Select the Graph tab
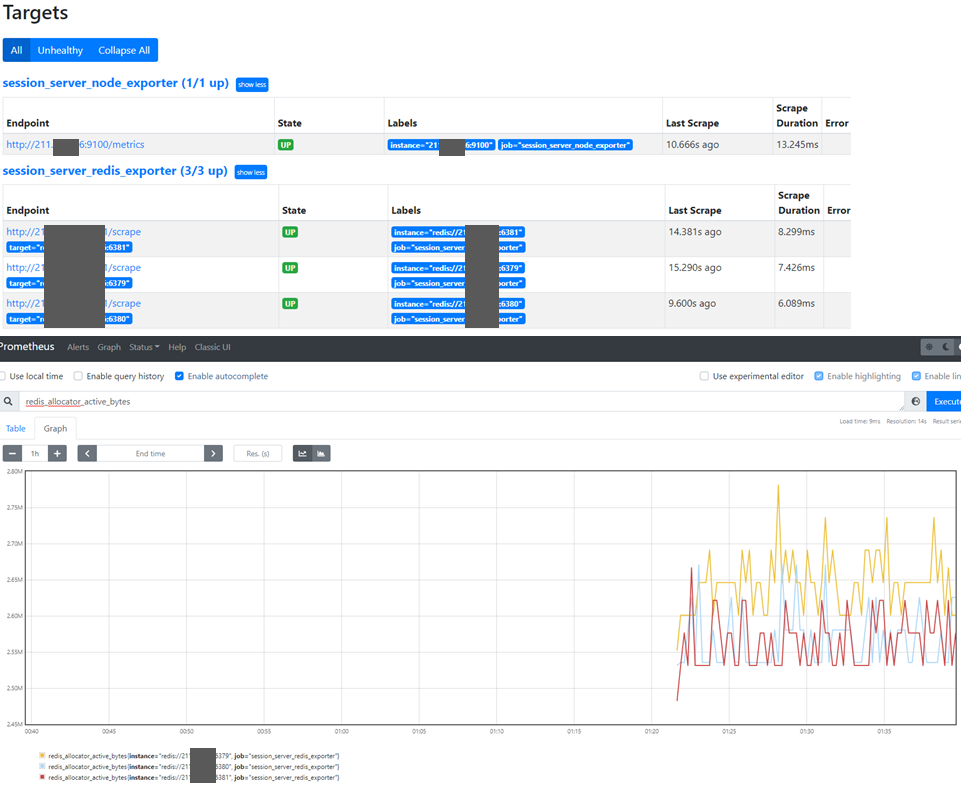961x787 pixels. coord(55,428)
